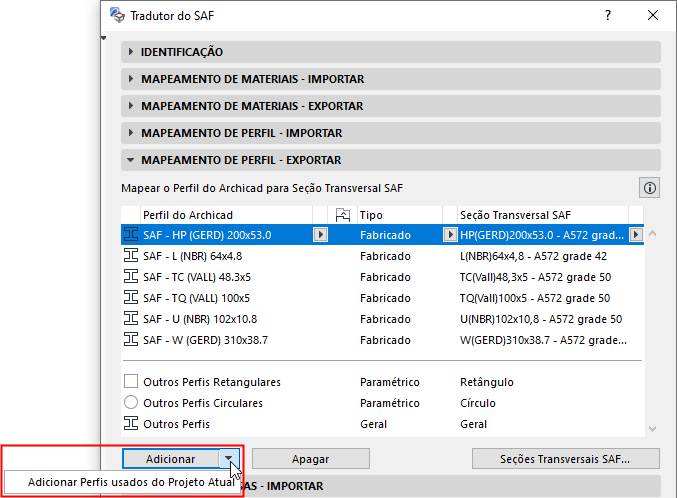Click cell W(GERD)310x38.7 - A572 grade...

(543, 340)
